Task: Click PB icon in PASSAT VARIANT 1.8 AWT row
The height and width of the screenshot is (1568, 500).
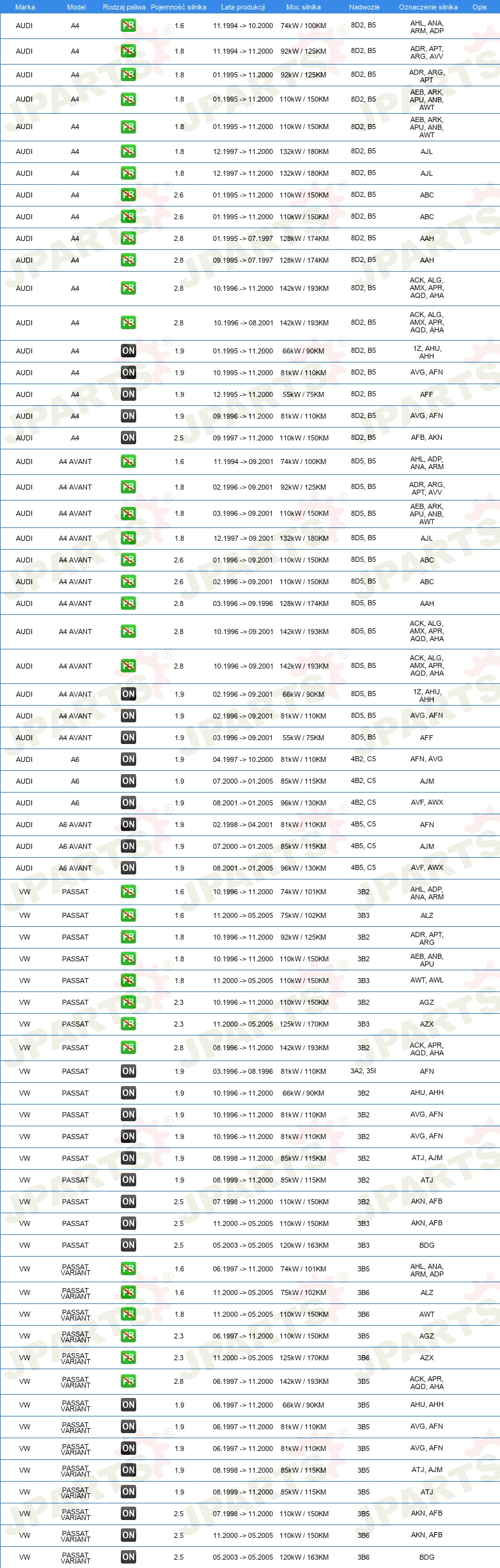Action: (128, 1314)
